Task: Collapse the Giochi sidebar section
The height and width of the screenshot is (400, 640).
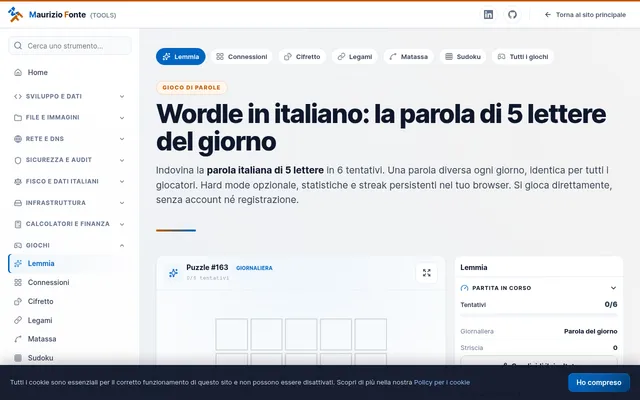Action: click(70, 245)
